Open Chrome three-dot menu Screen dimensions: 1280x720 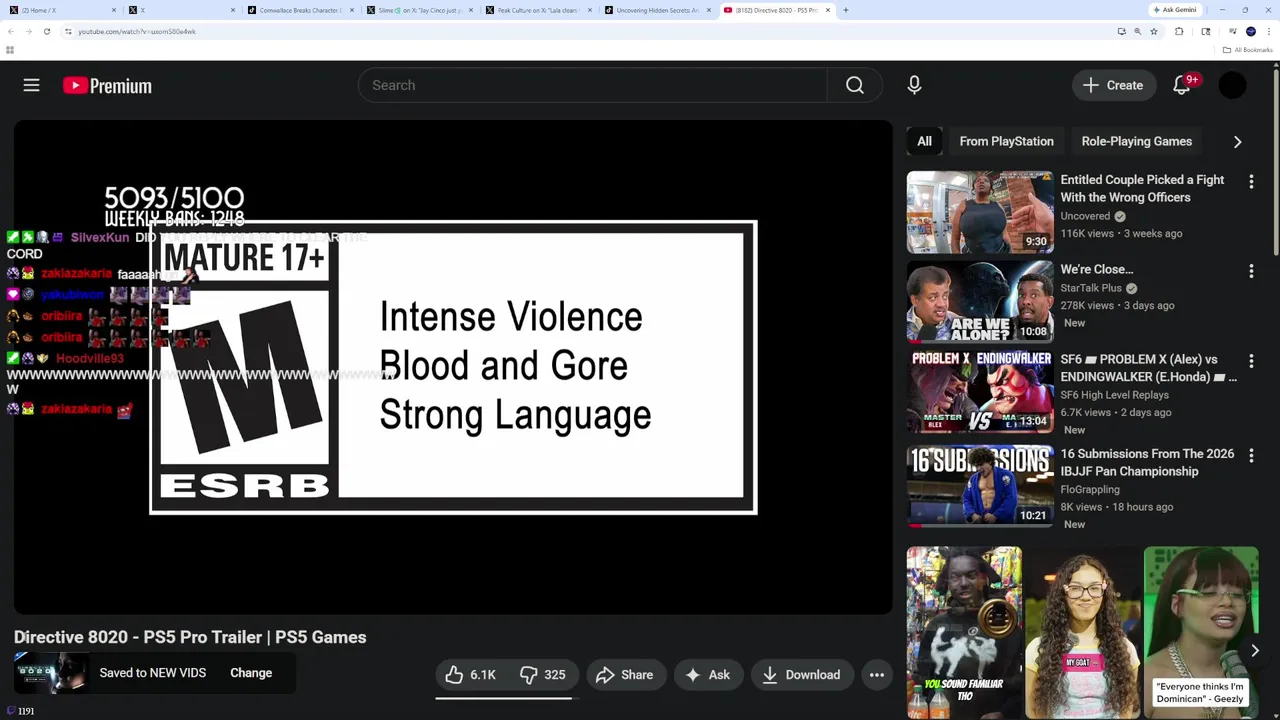pyautogui.click(x=1268, y=31)
